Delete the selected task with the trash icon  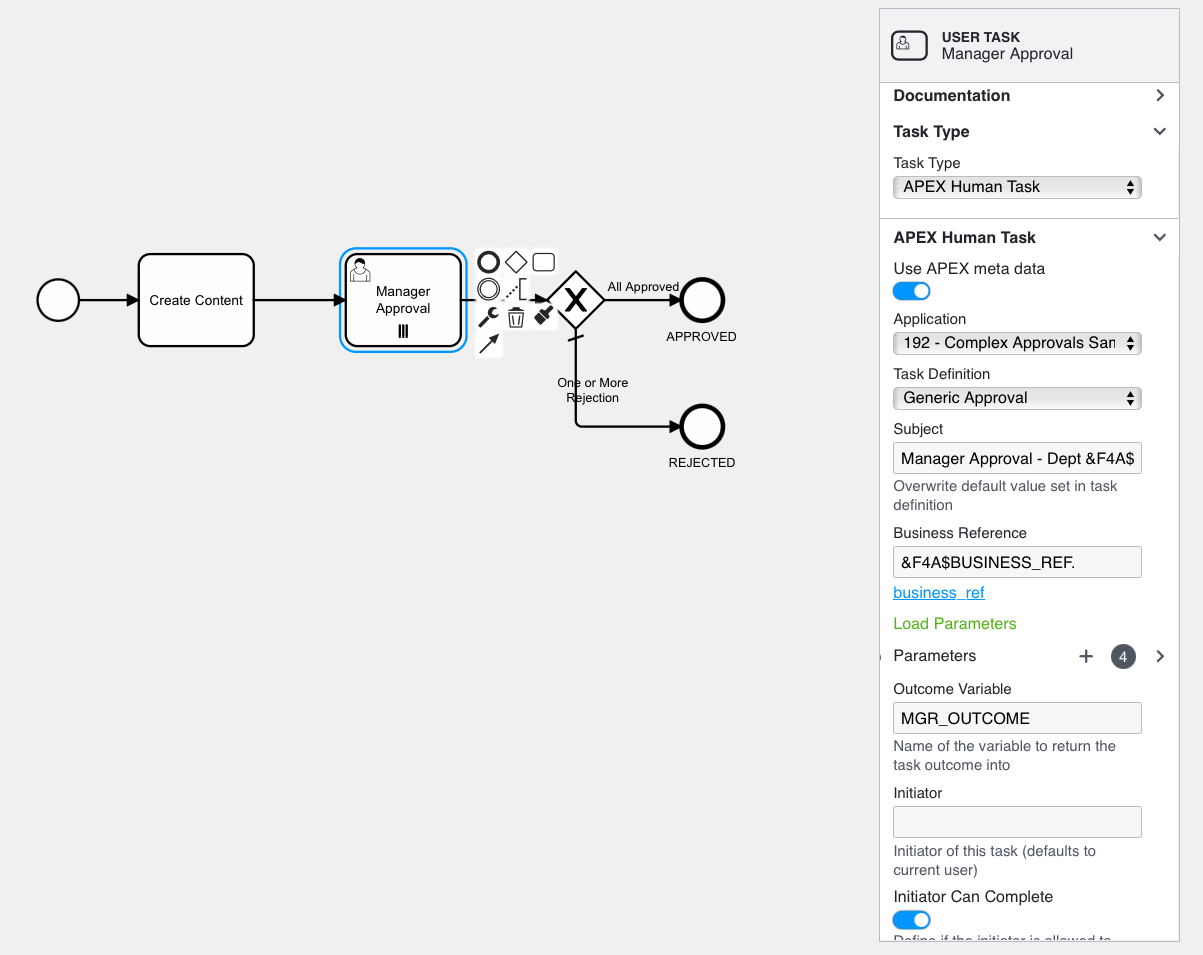click(x=516, y=318)
